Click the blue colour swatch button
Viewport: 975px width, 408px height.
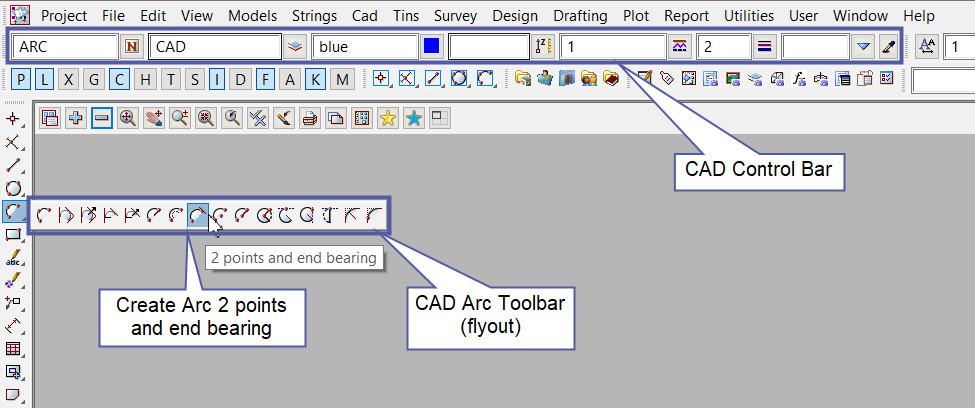[432, 47]
